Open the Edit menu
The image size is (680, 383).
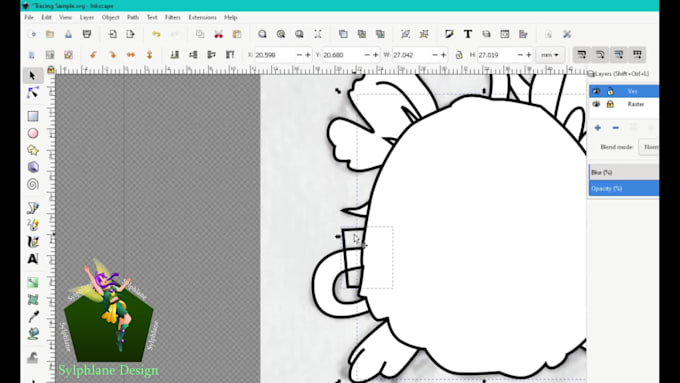click(x=46, y=17)
